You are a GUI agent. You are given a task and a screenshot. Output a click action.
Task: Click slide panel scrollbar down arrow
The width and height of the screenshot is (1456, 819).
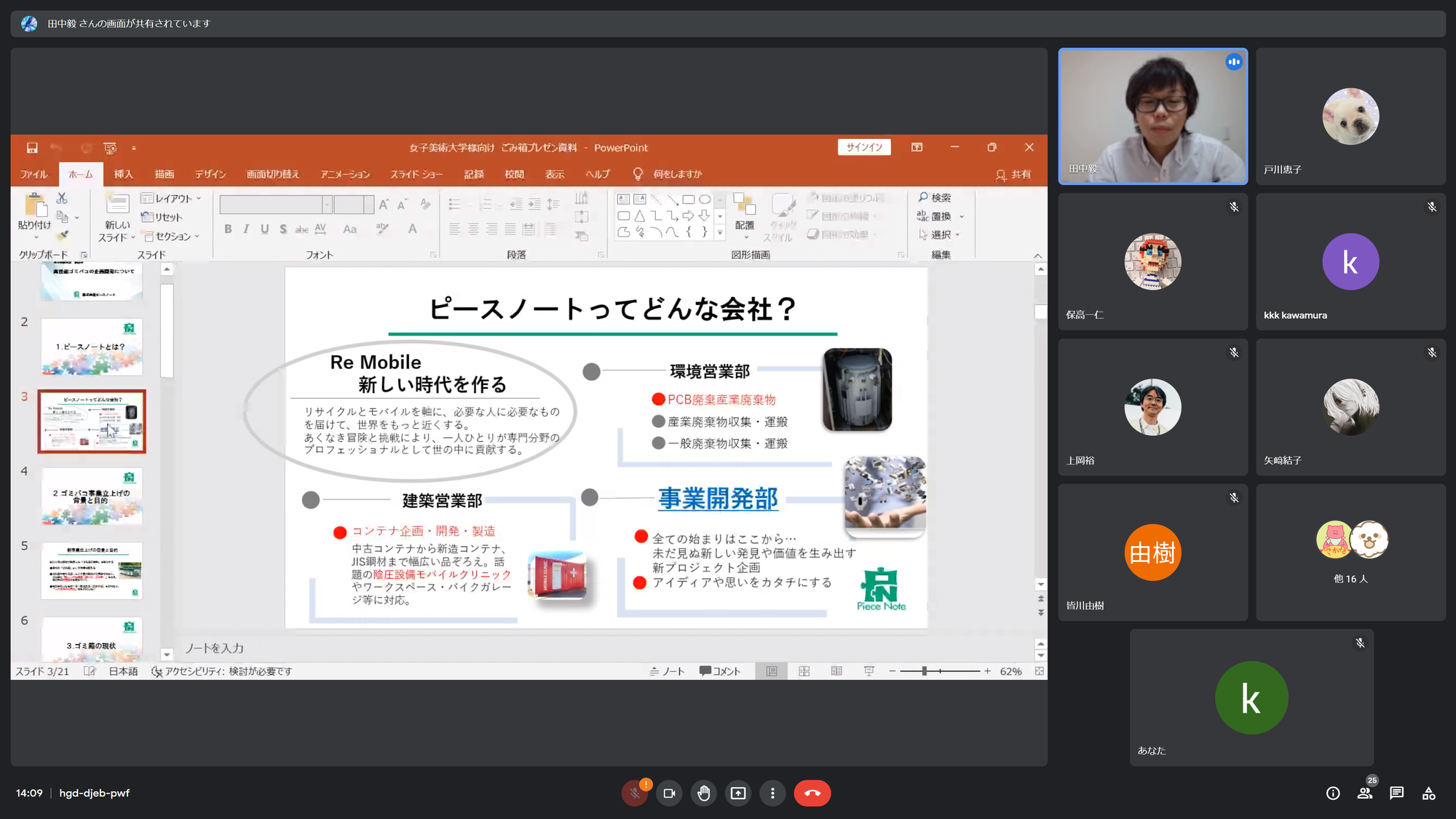167,654
